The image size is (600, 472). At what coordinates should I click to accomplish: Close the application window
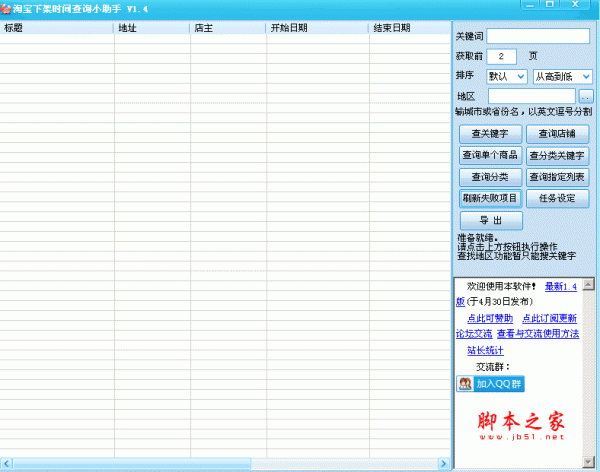tap(575, 5)
